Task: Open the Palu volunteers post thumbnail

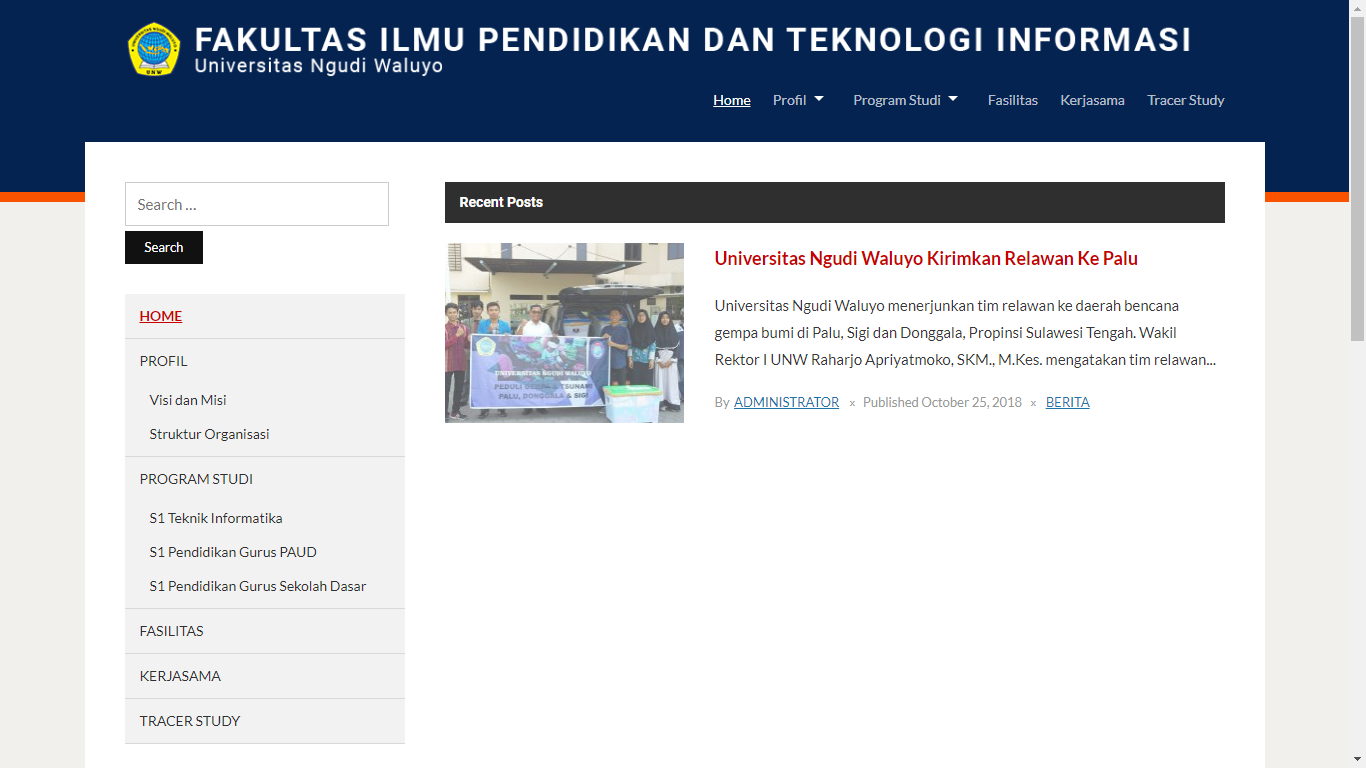Action: (x=565, y=333)
